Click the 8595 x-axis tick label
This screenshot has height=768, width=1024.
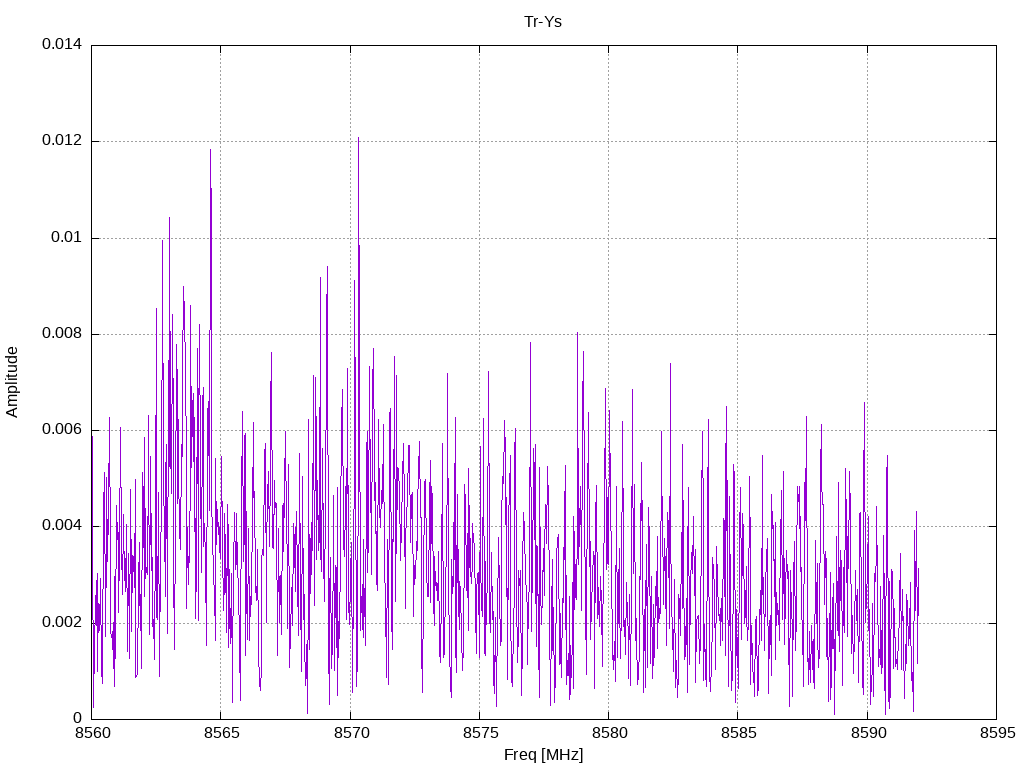(995, 733)
